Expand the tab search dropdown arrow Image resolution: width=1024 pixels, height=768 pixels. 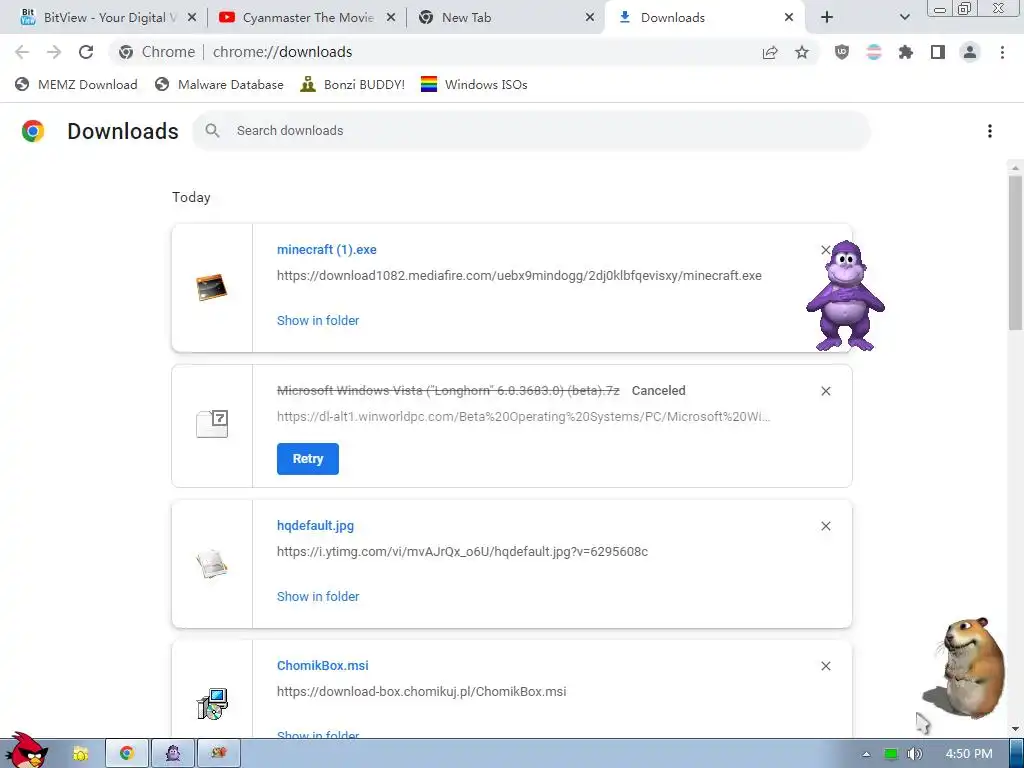[904, 18]
